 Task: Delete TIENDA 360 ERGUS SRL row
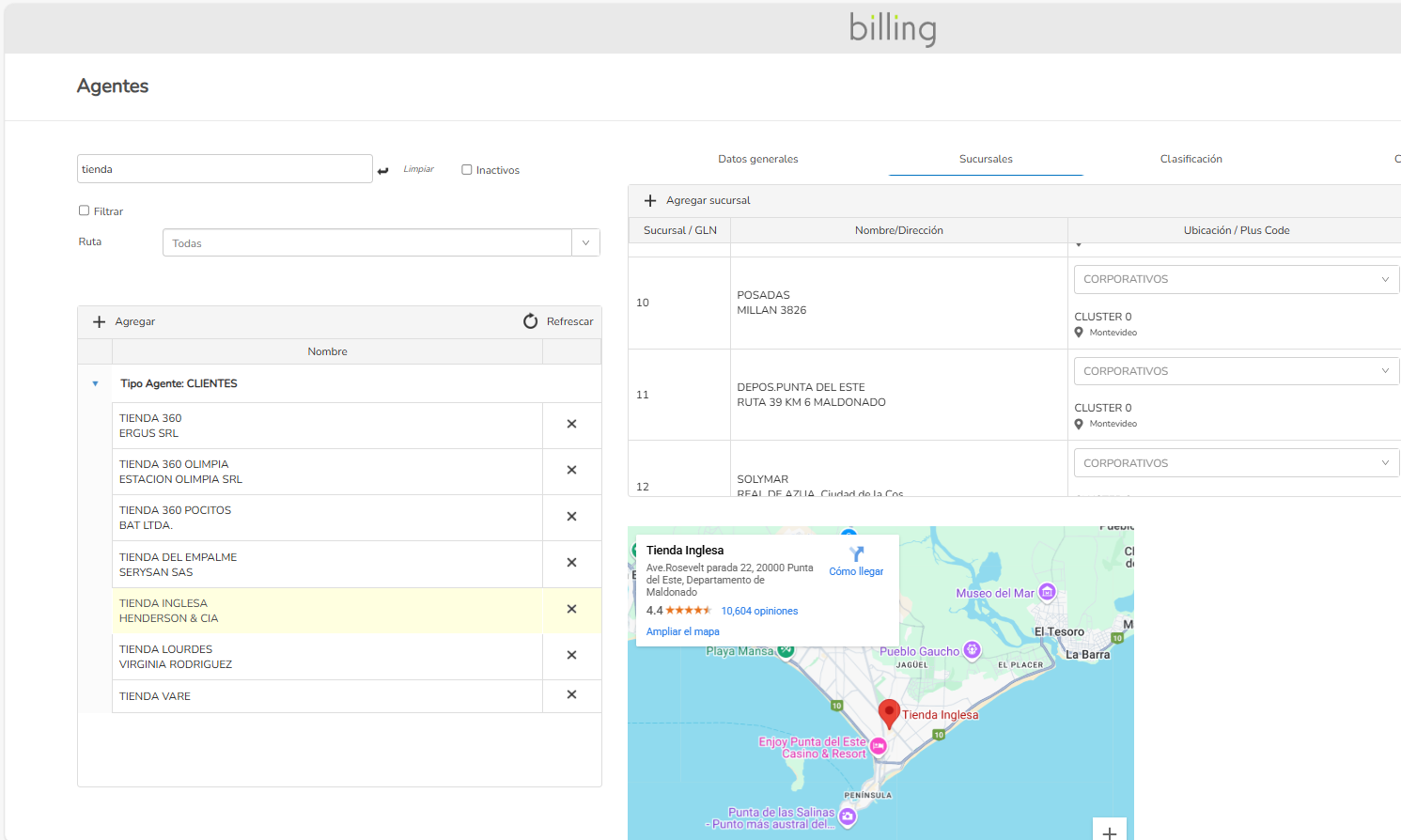[x=571, y=425]
